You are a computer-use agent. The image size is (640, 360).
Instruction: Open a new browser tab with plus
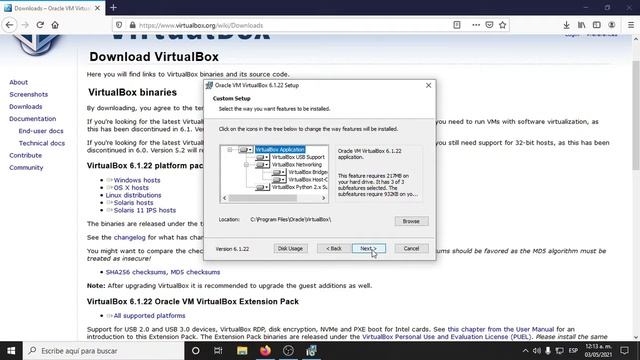click(113, 8)
